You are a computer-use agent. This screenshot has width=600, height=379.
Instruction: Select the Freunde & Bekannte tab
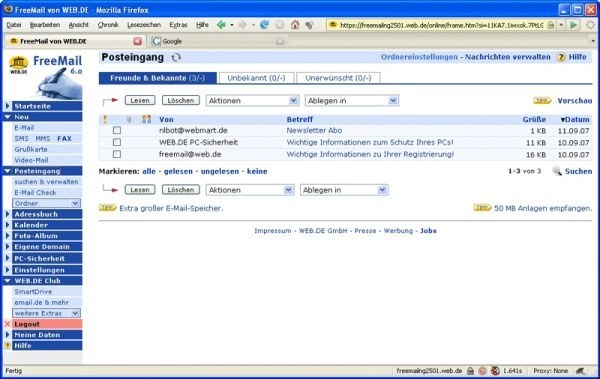(x=158, y=78)
